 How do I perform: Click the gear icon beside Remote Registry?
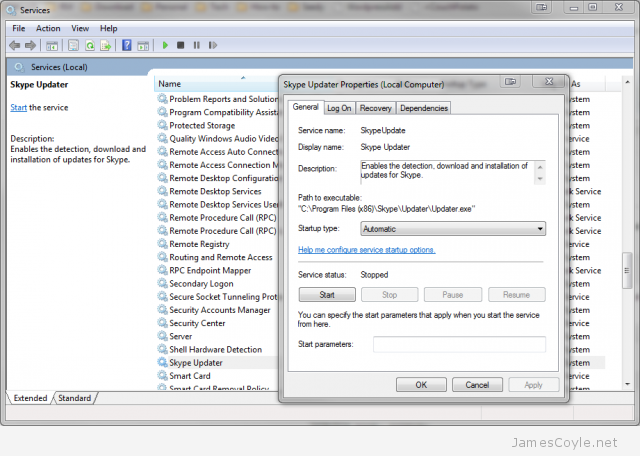(x=162, y=244)
